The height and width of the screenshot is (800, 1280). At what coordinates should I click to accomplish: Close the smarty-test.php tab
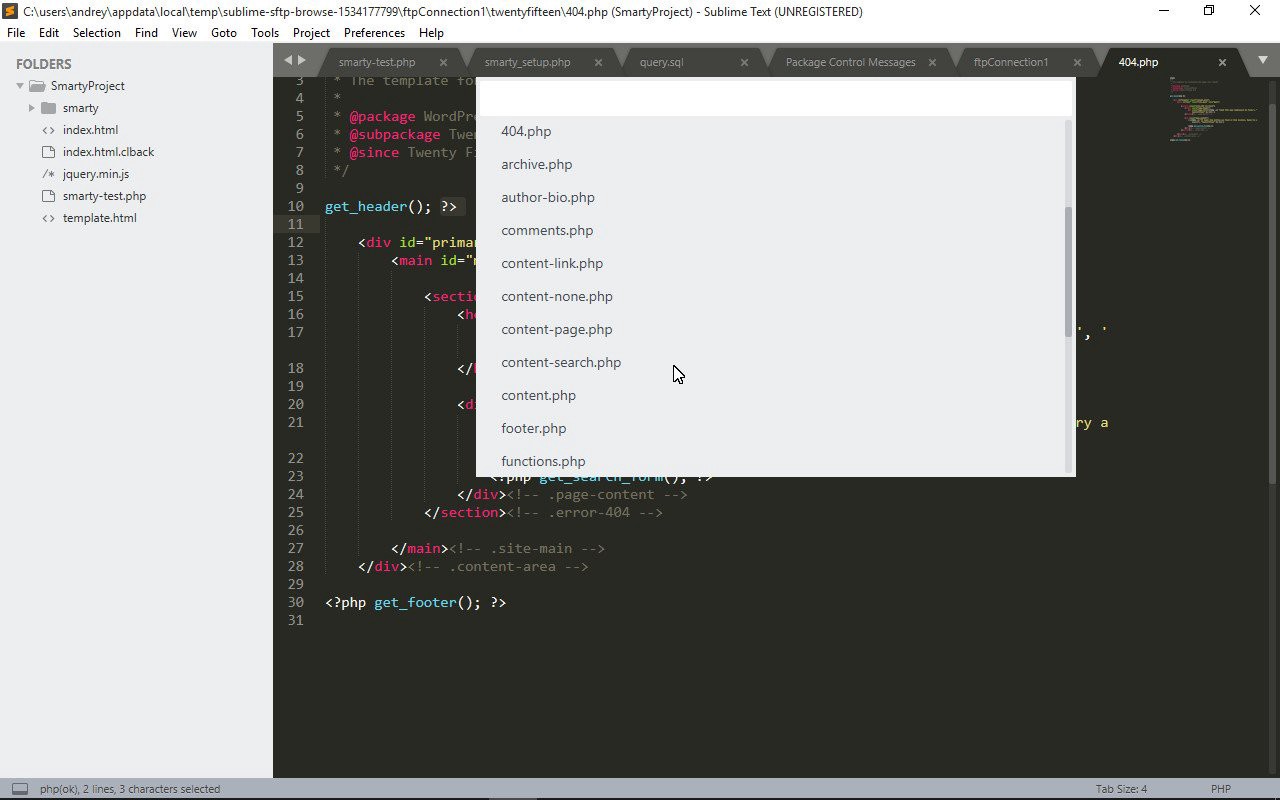click(x=443, y=62)
